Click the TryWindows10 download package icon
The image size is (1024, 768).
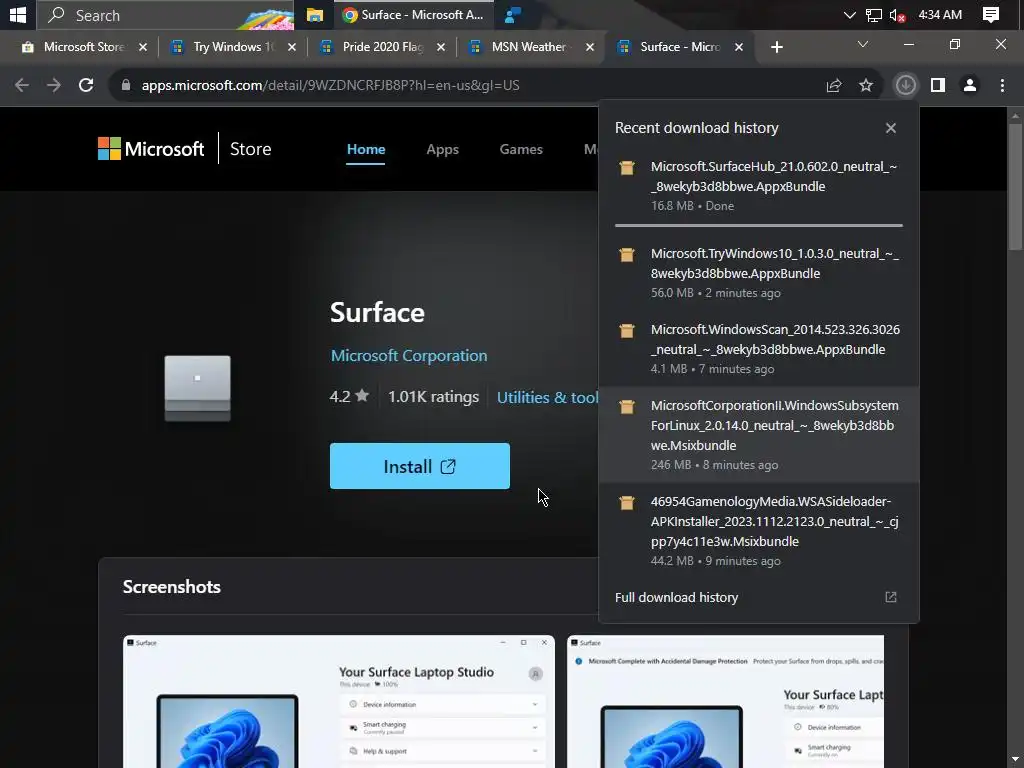[627, 255]
